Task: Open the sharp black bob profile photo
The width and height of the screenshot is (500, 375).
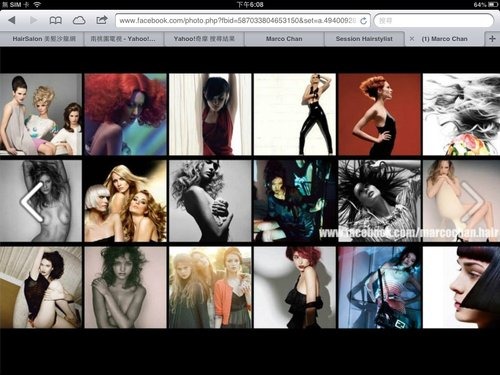Action: click(461, 287)
